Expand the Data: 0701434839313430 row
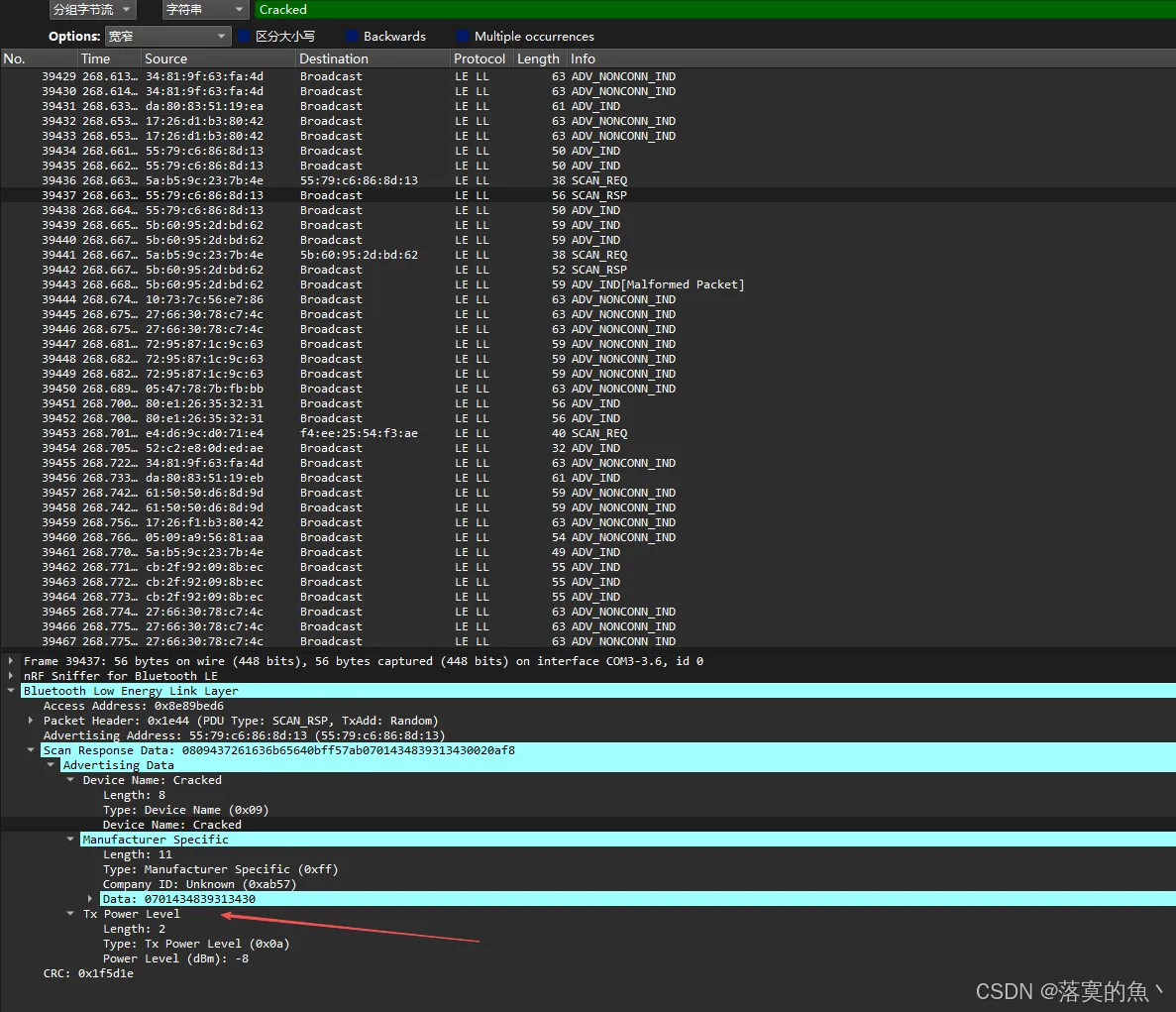This screenshot has height=1012, width=1176. [90, 899]
